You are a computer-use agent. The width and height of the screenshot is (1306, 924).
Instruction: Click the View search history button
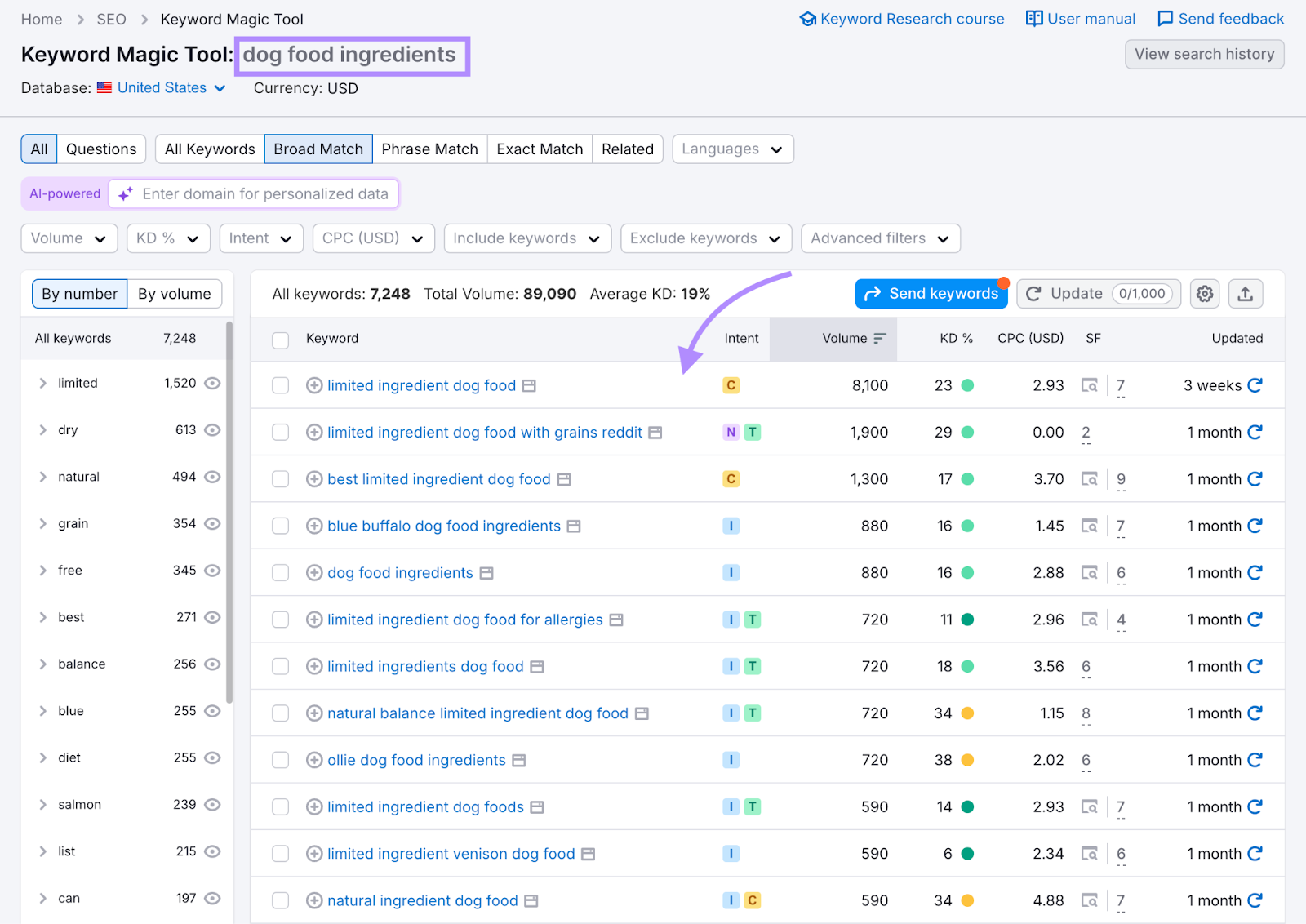(x=1204, y=54)
